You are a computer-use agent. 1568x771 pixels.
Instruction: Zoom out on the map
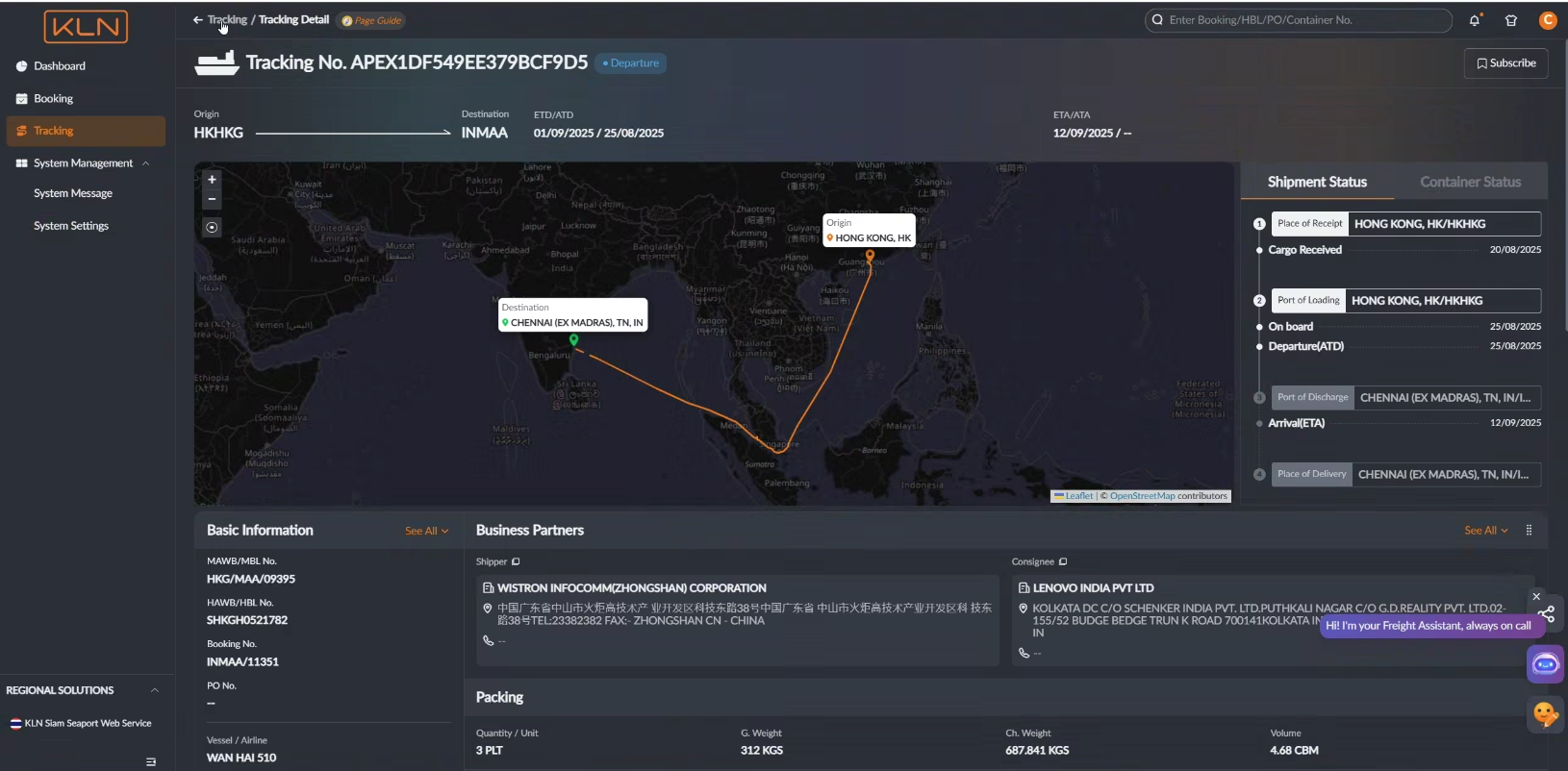pos(213,200)
